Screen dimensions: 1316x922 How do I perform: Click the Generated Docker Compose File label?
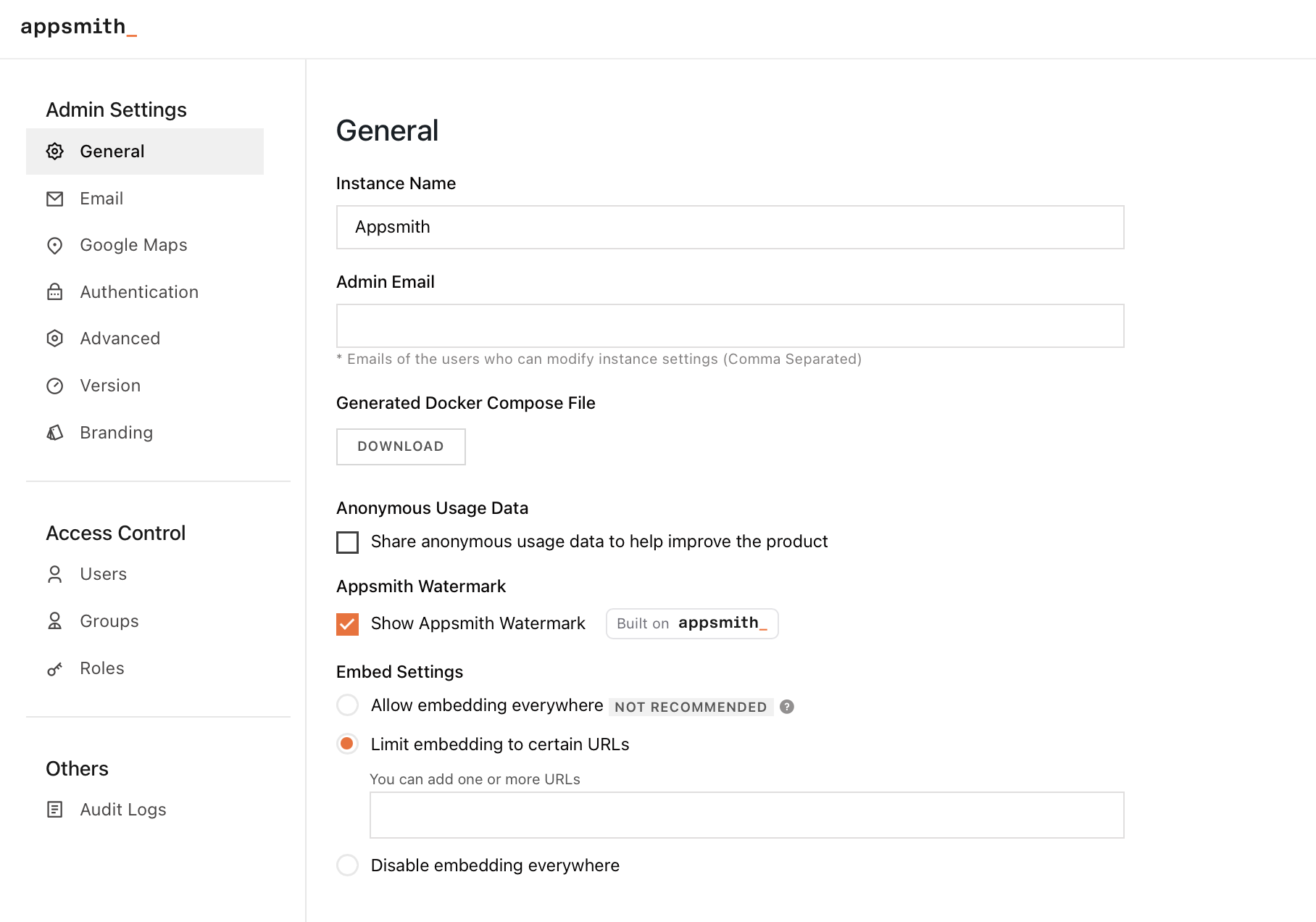(466, 403)
